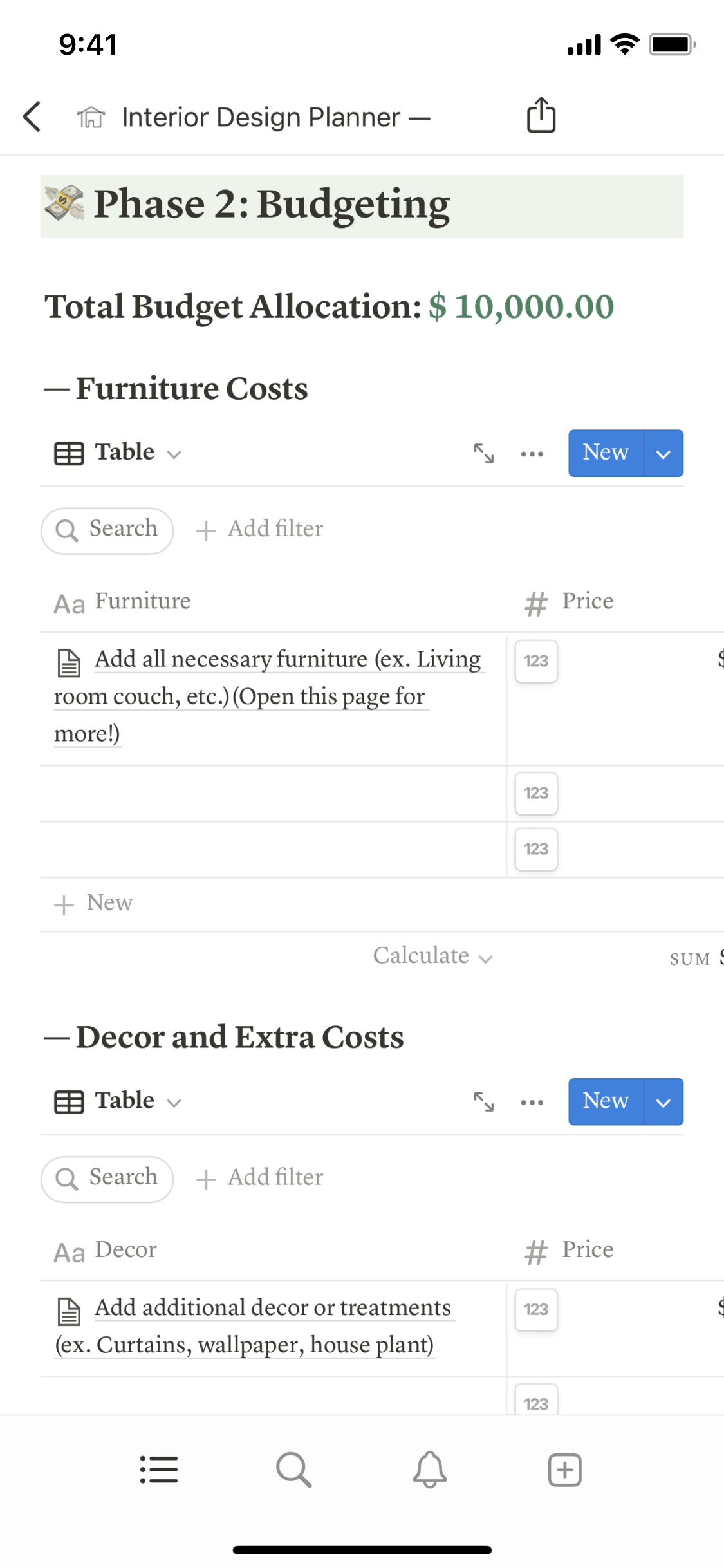Click blue New button in Furniture Costs
Screen dimensions: 724x1568
pos(605,454)
